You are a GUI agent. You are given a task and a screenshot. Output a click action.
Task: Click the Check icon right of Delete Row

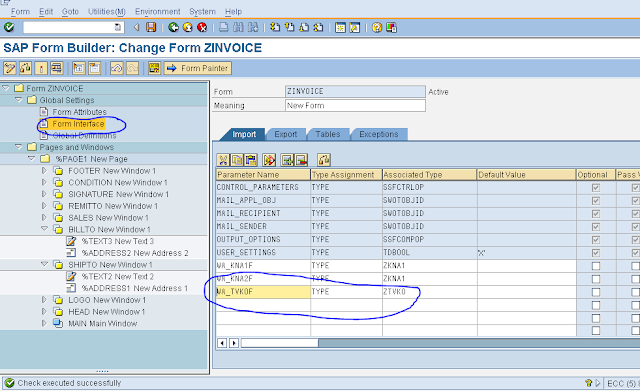(324, 160)
